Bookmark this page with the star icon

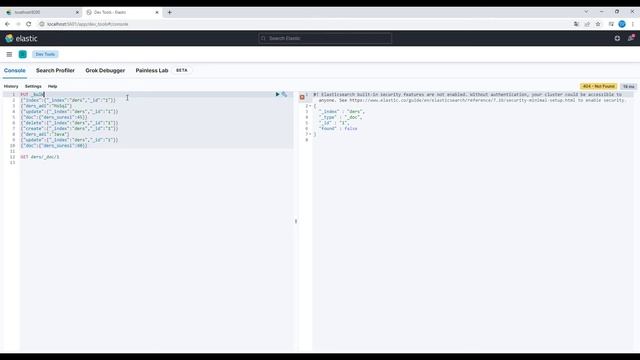pos(598,24)
